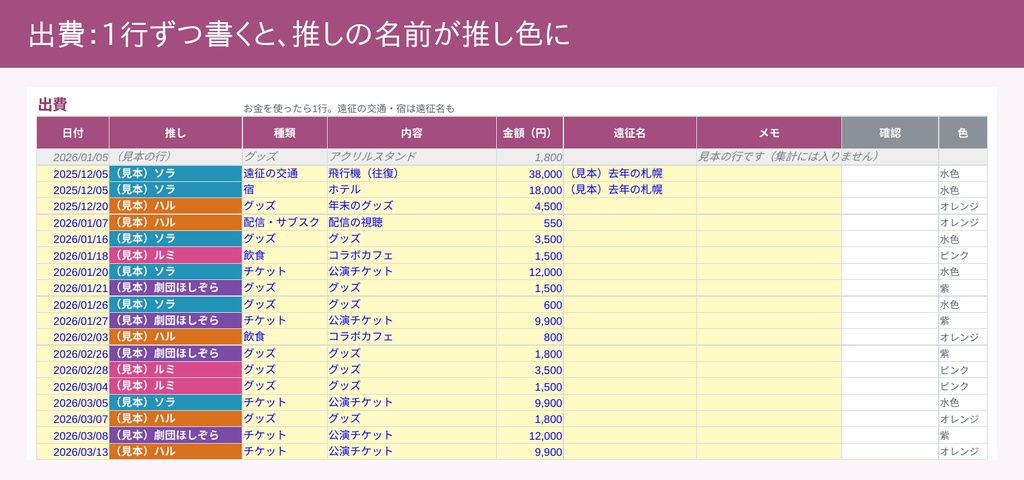The image size is (1024, 480).
Task: Click the italic （見本の行） cell
Action: [x=176, y=157]
